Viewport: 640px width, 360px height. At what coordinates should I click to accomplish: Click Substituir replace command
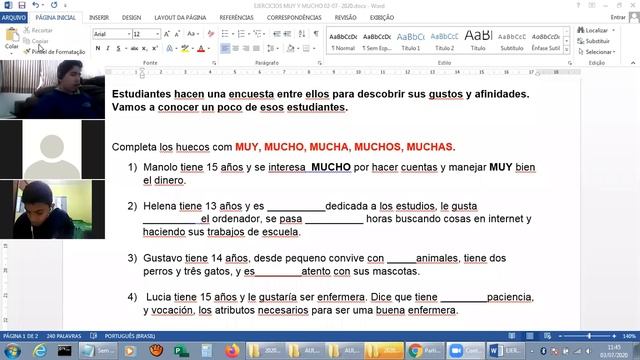[593, 41]
